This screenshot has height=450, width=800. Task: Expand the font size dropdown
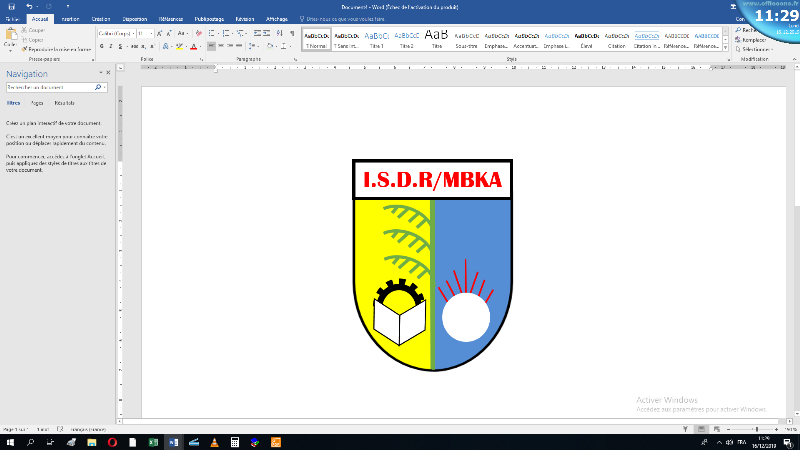[x=151, y=33]
